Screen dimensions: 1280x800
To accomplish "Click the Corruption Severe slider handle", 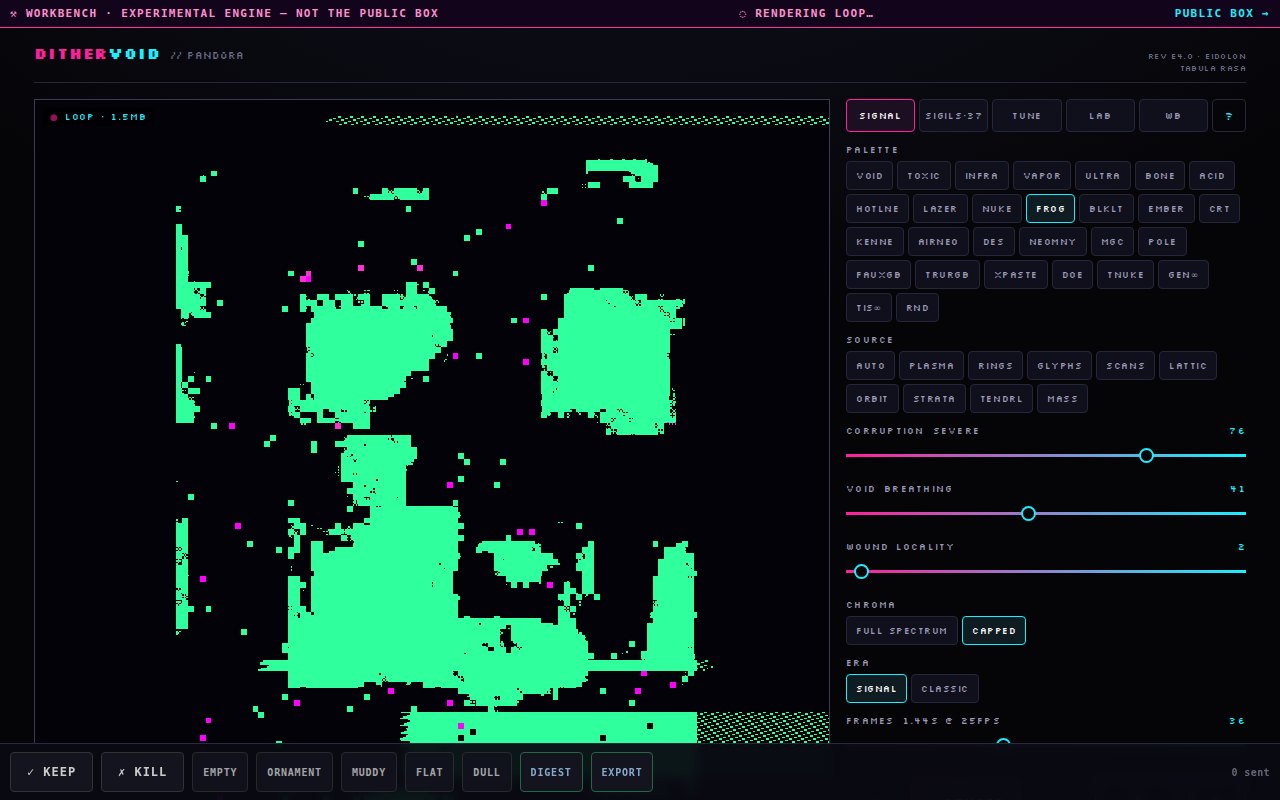I will pos(1146,455).
